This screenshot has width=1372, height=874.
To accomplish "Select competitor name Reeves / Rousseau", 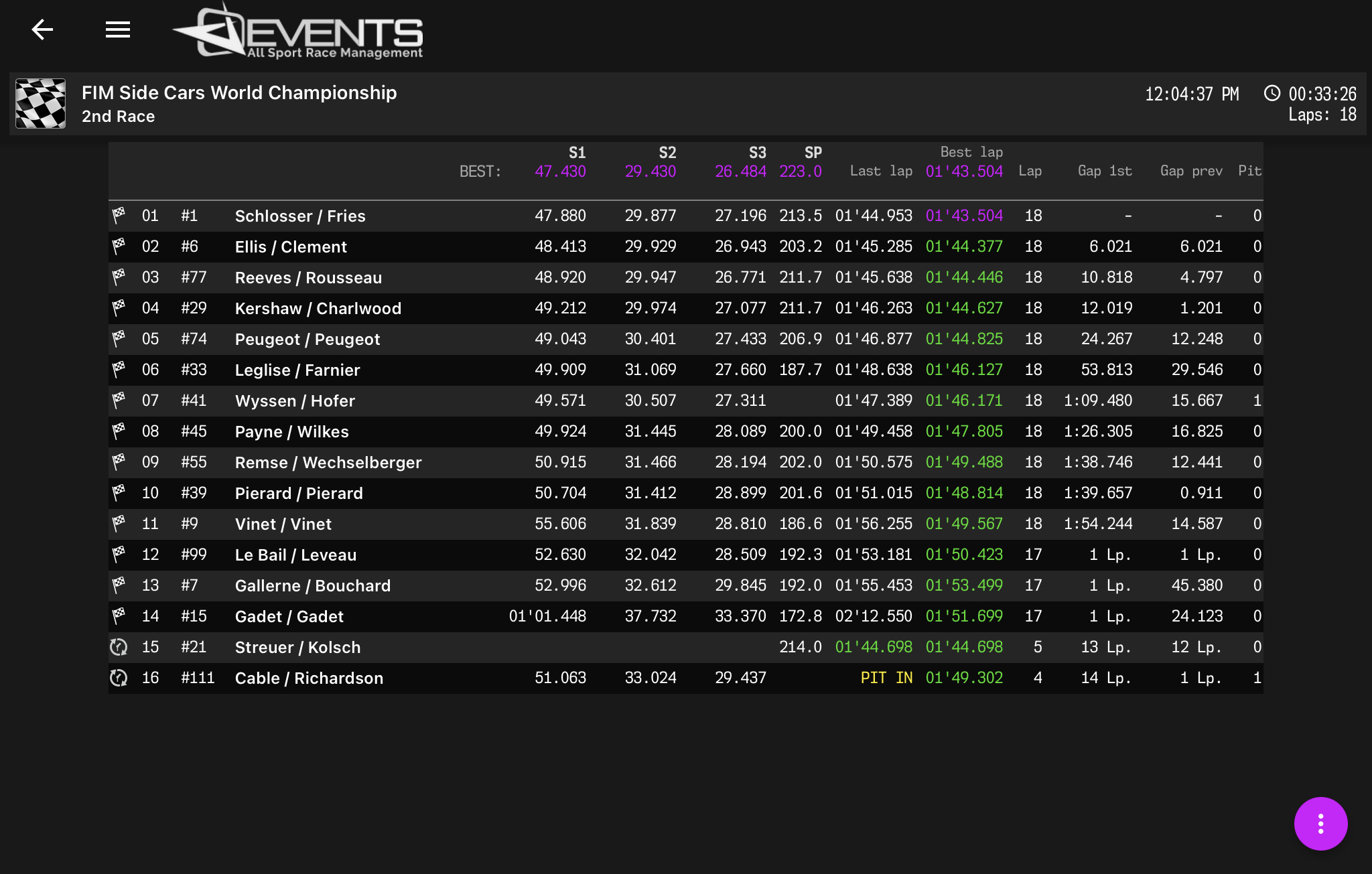I will coord(308,277).
